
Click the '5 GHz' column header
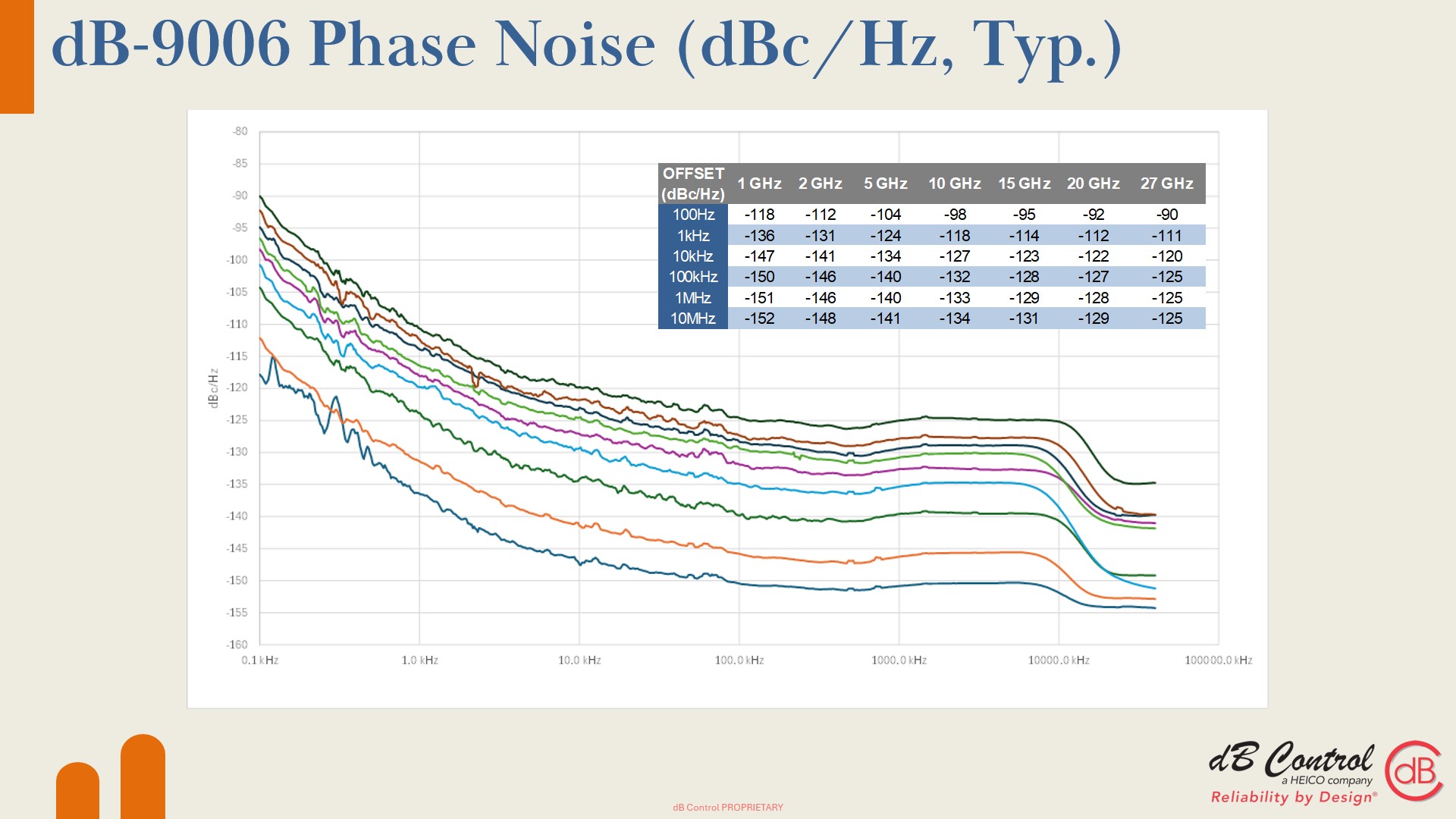click(886, 184)
